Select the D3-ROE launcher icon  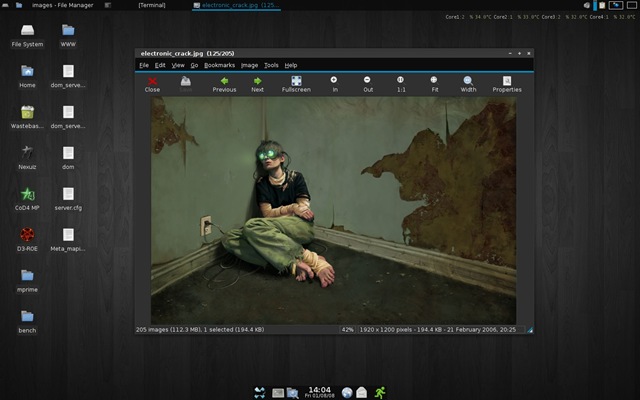[x=27, y=240]
